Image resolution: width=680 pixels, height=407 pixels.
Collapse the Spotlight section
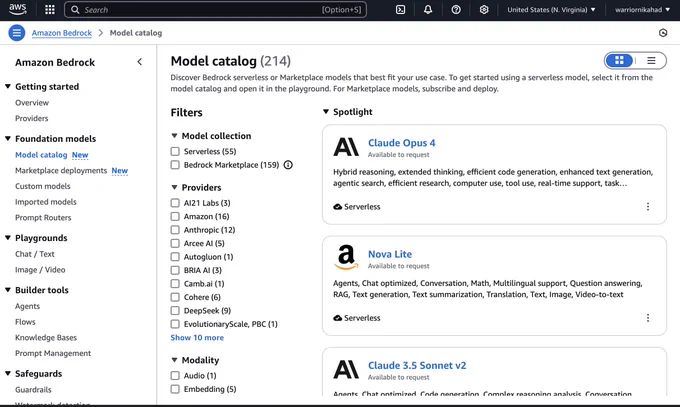[326, 112]
